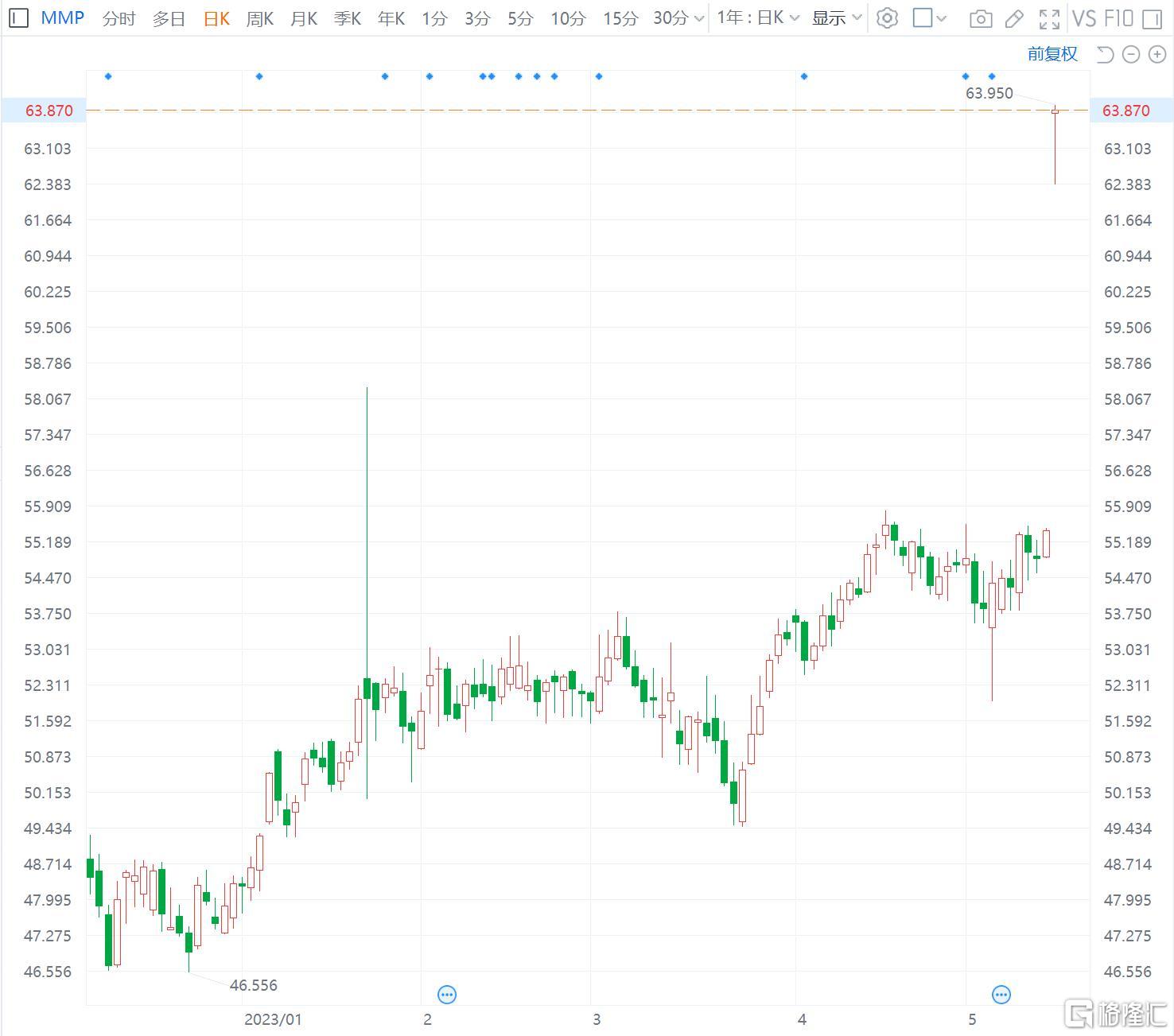Switch to 分时 intraday tab
Viewport: 1174px width, 1036px height.
pos(119,18)
